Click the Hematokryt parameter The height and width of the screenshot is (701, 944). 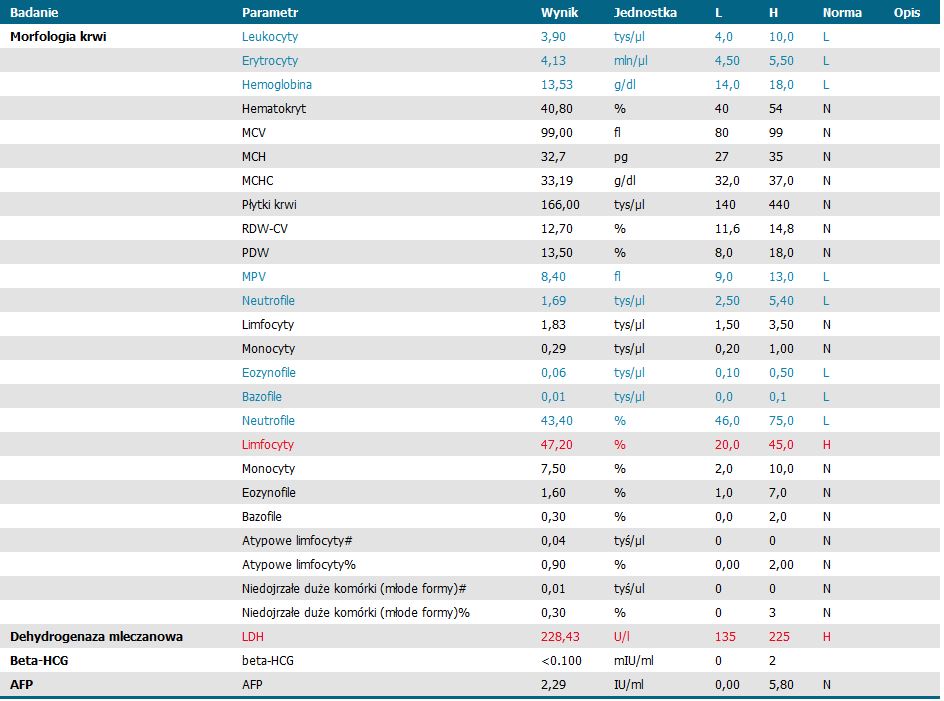[274, 109]
